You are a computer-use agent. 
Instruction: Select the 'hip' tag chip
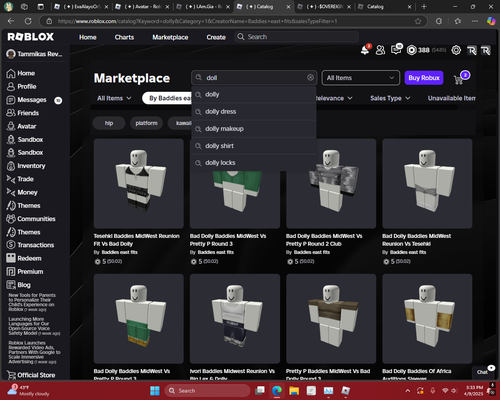(x=109, y=123)
